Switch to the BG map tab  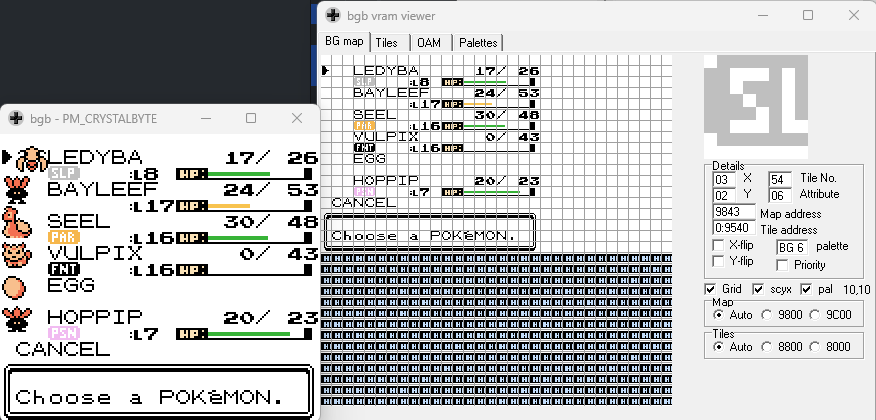[345, 41]
